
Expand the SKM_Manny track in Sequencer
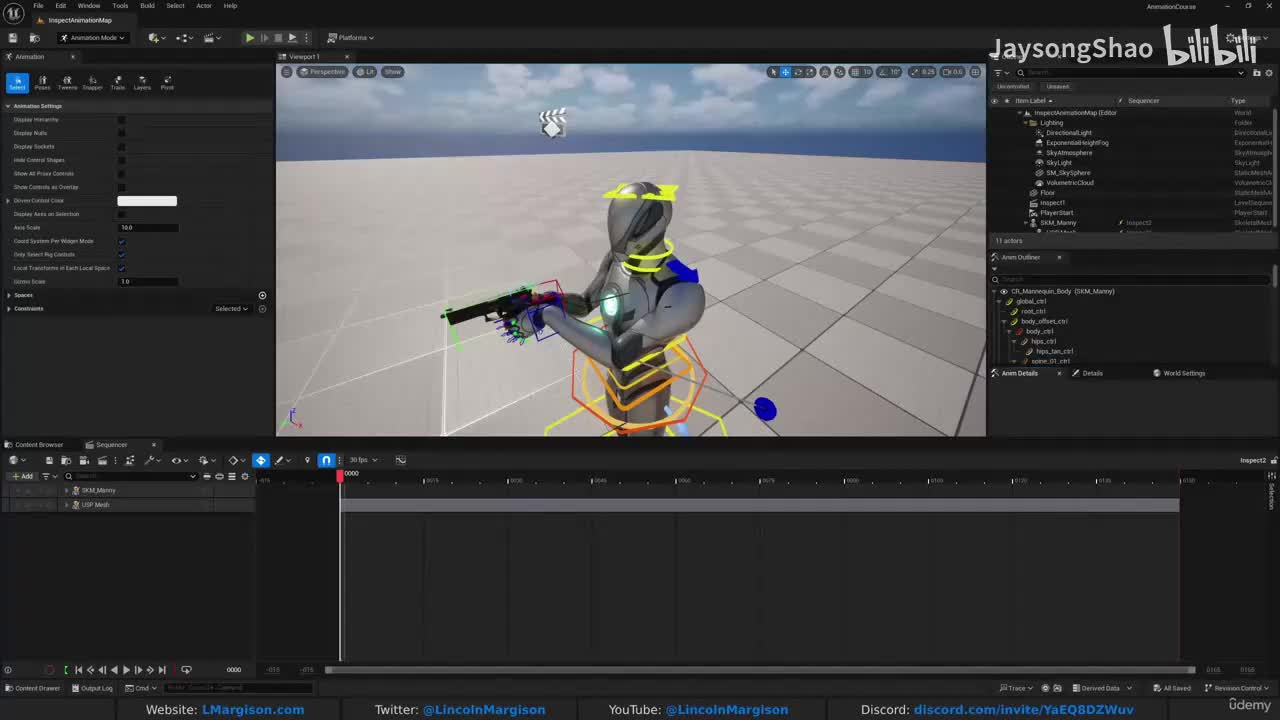point(66,491)
